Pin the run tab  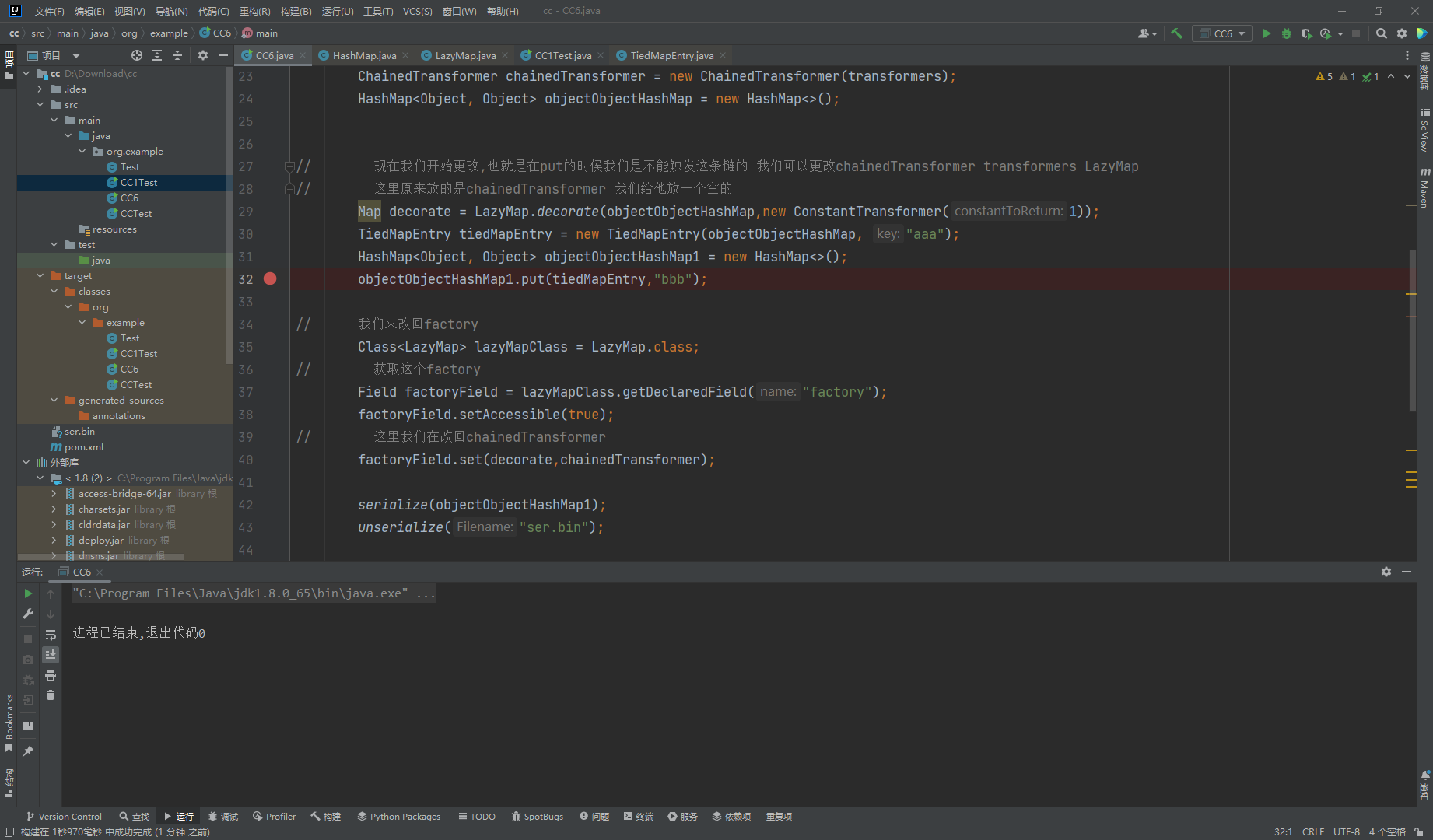pyautogui.click(x=28, y=751)
